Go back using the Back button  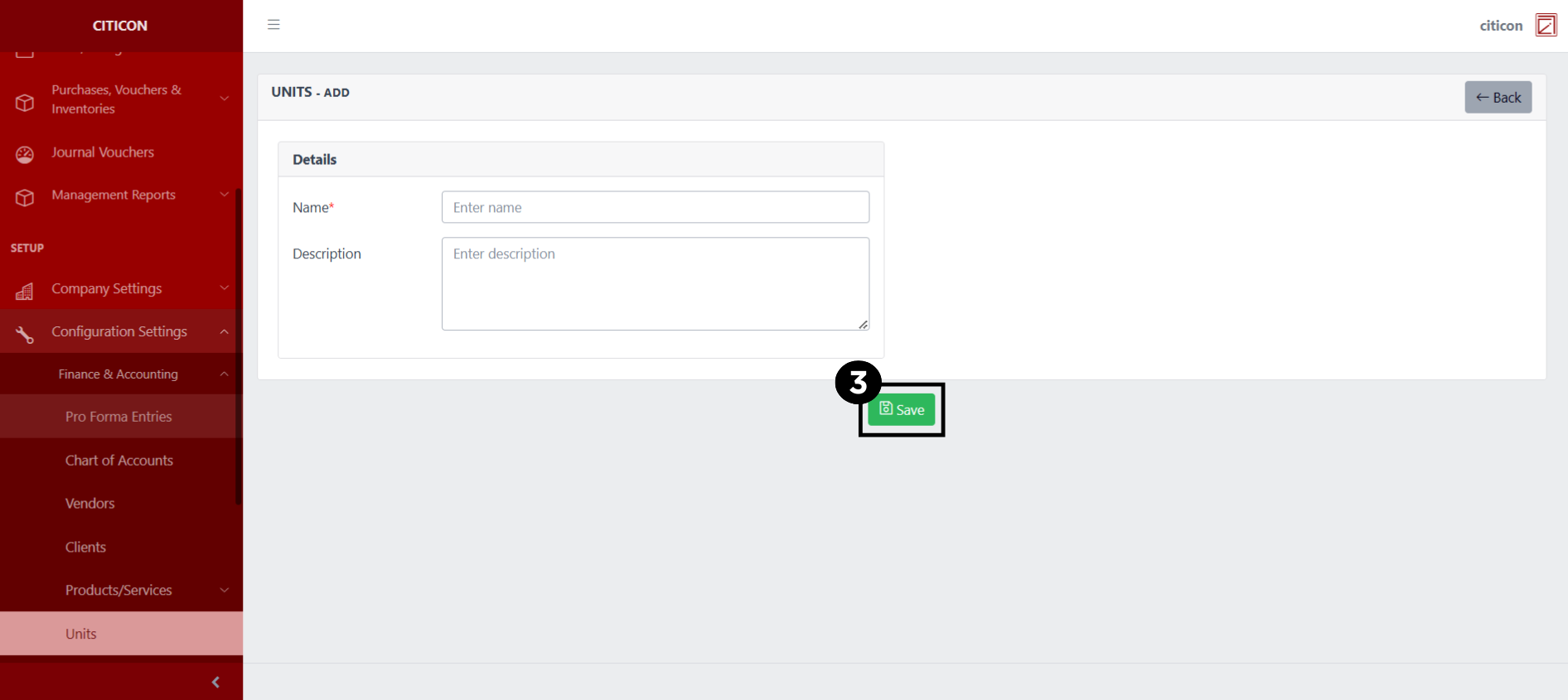pyautogui.click(x=1498, y=97)
